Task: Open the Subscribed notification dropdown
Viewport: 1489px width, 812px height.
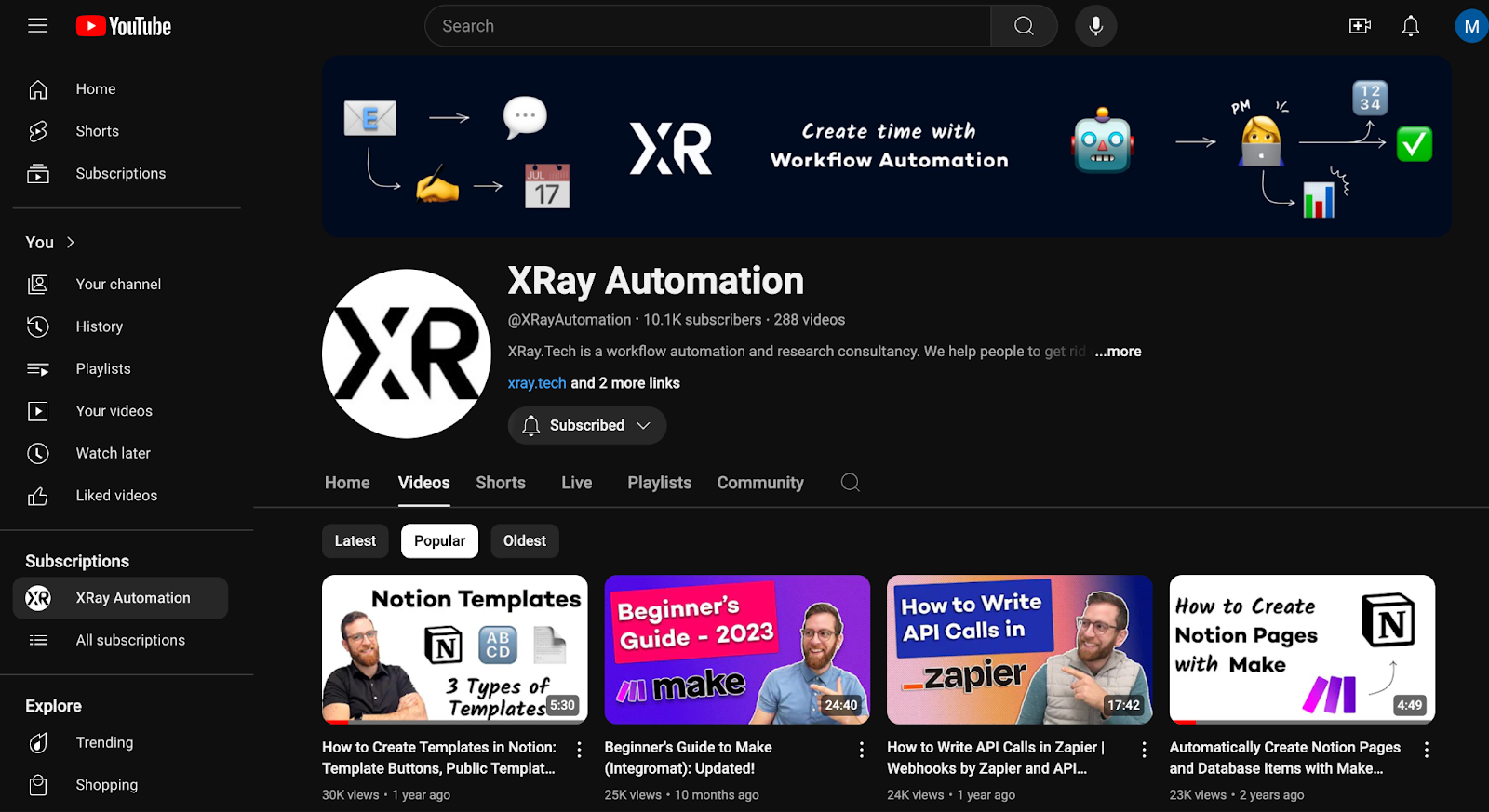Action: 587,425
